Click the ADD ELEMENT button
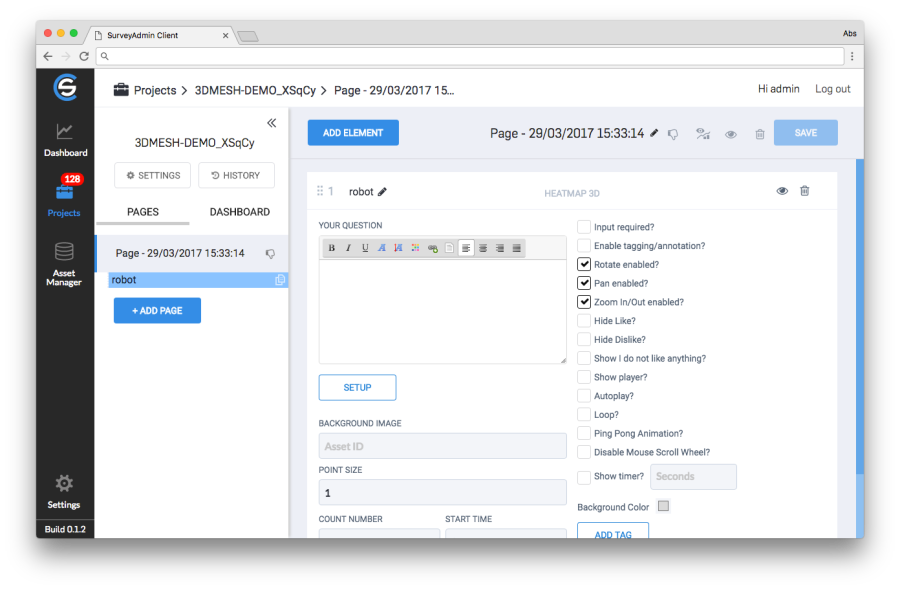The image size is (900, 590). [x=353, y=133]
